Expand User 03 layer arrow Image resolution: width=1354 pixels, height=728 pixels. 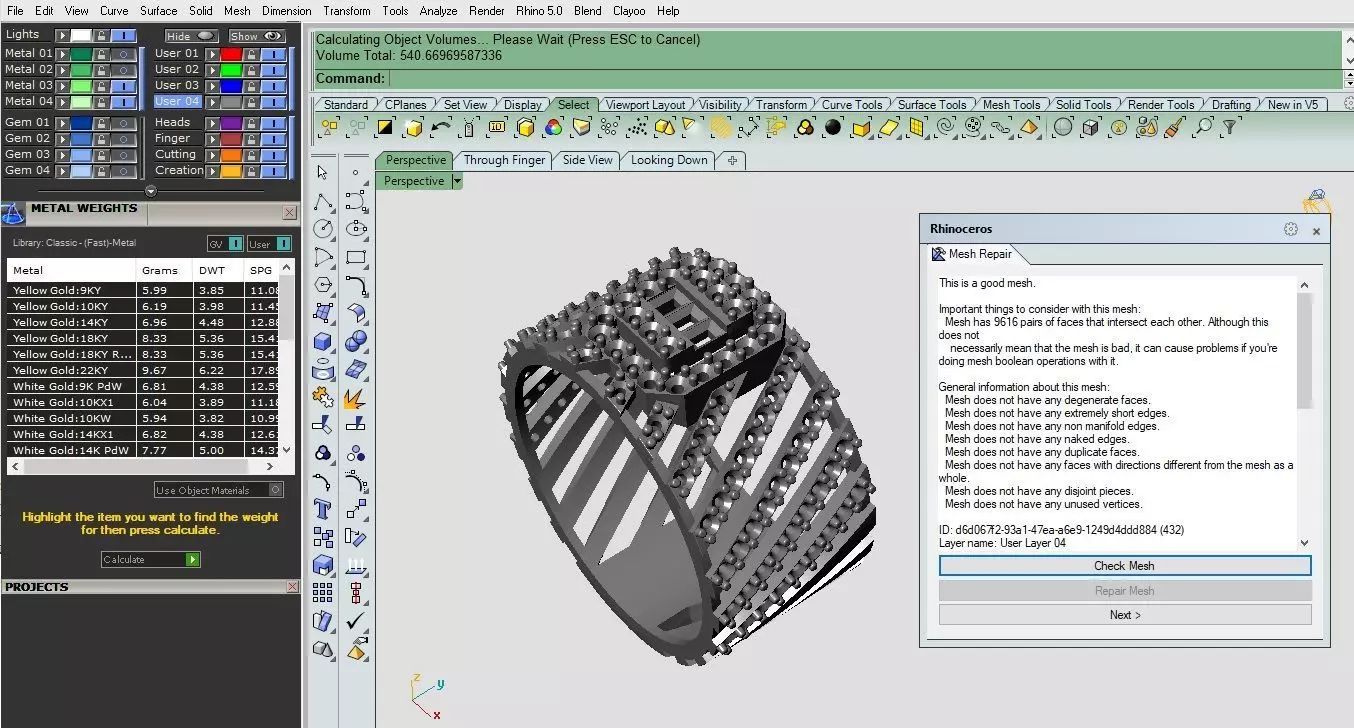[x=211, y=86]
